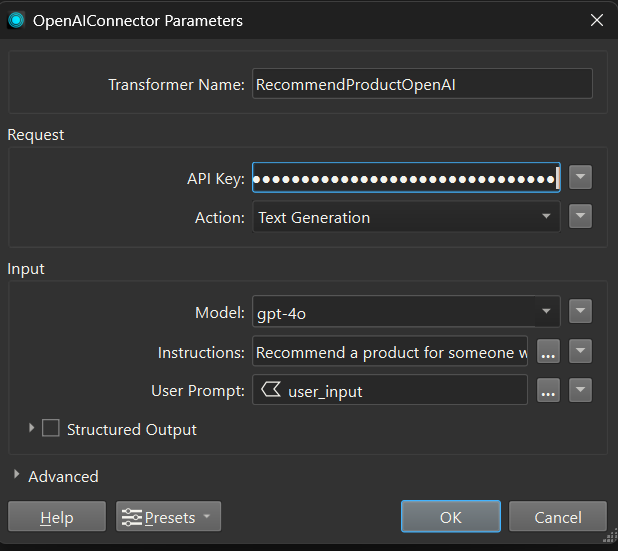Open the User Prompt editor ellipsis button

click(x=548, y=390)
